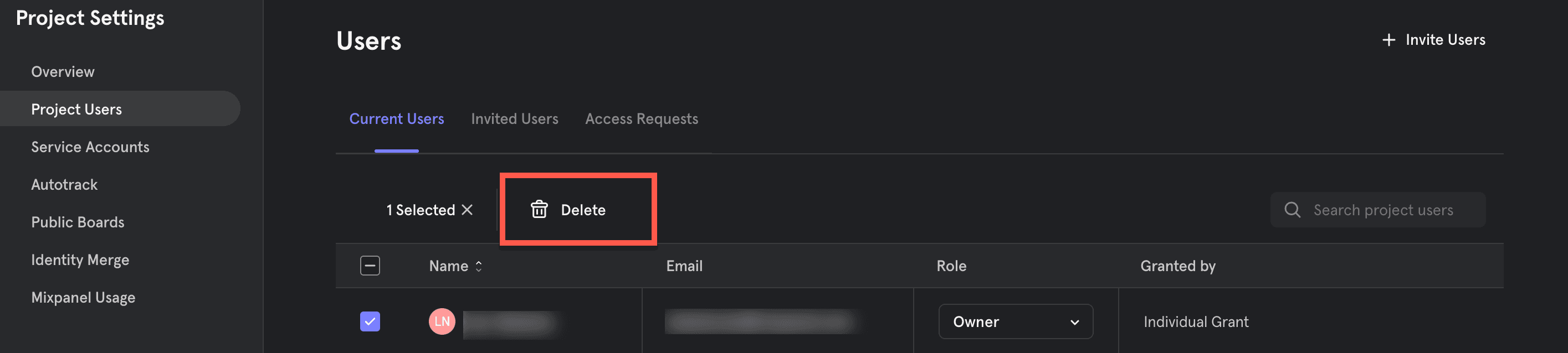Image resolution: width=1568 pixels, height=353 pixels.
Task: Toggle the select-all header checkbox
Action: pos(370,266)
